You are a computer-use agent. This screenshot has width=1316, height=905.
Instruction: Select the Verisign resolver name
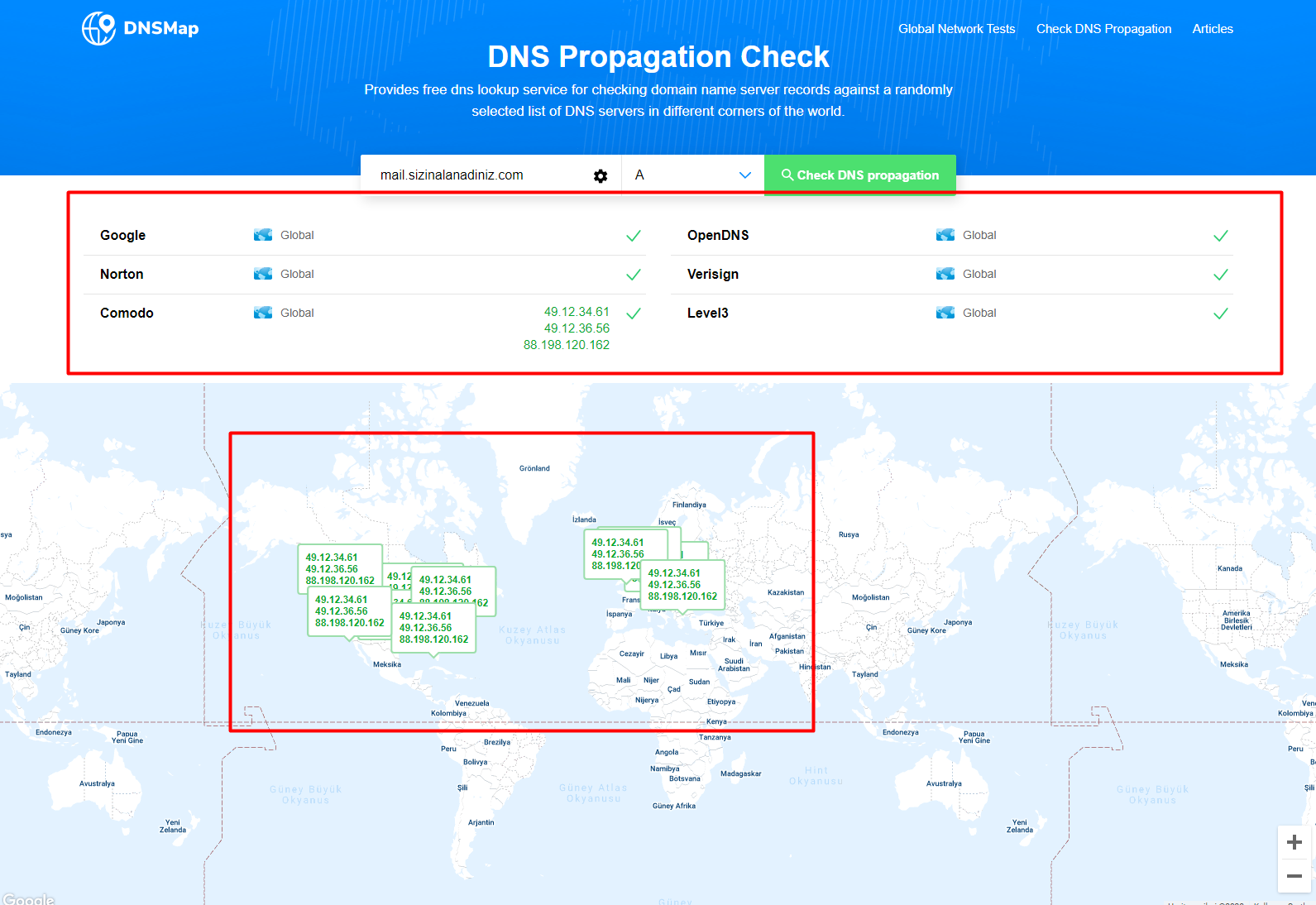[x=713, y=274]
